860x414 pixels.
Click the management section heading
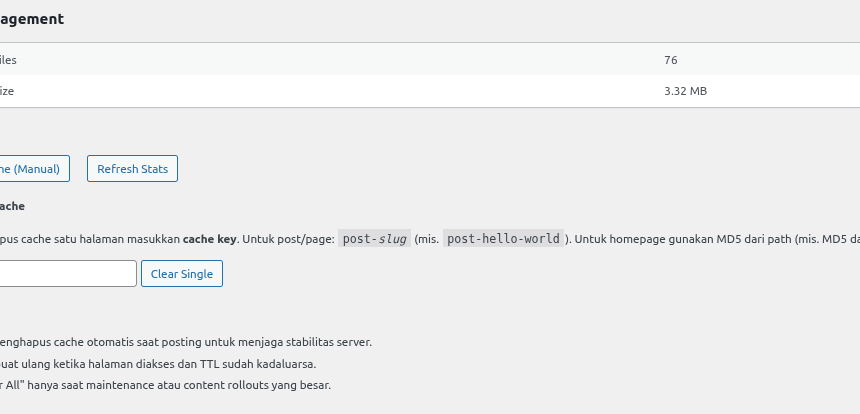click(x=32, y=19)
